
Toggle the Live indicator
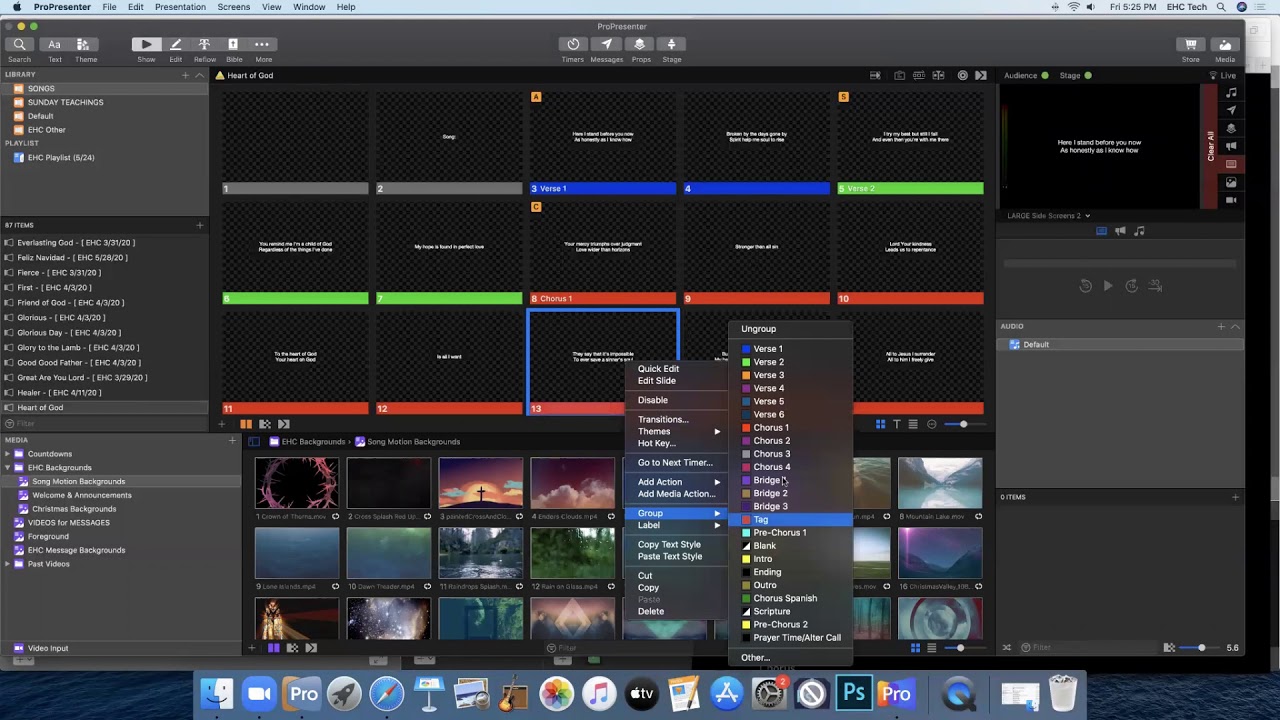coord(1223,75)
